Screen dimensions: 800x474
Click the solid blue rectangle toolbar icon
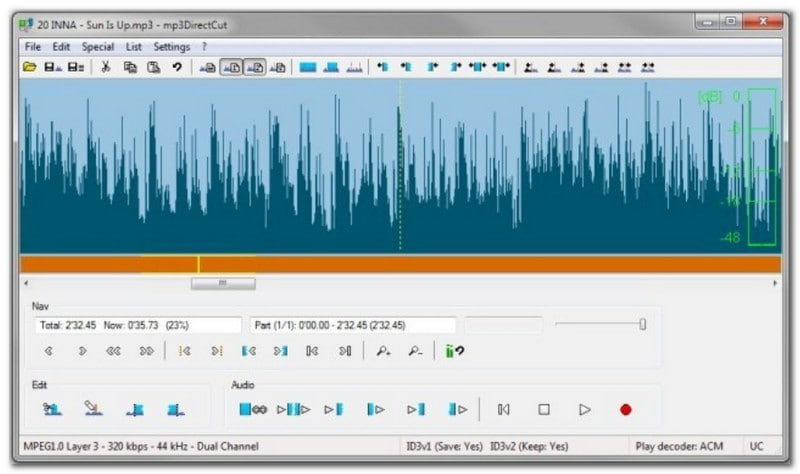[x=308, y=67]
